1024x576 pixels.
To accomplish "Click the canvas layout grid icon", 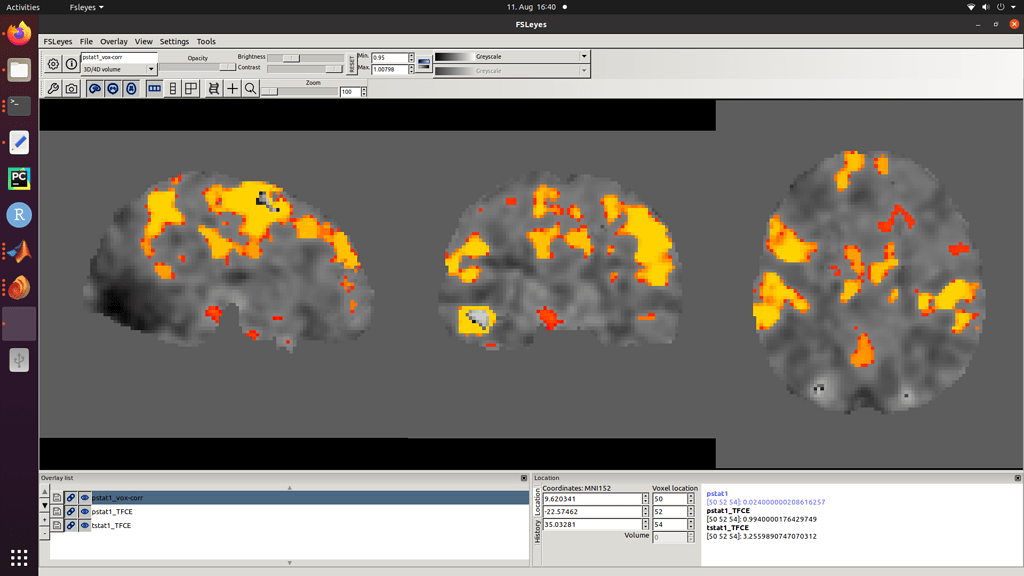I will [189, 88].
